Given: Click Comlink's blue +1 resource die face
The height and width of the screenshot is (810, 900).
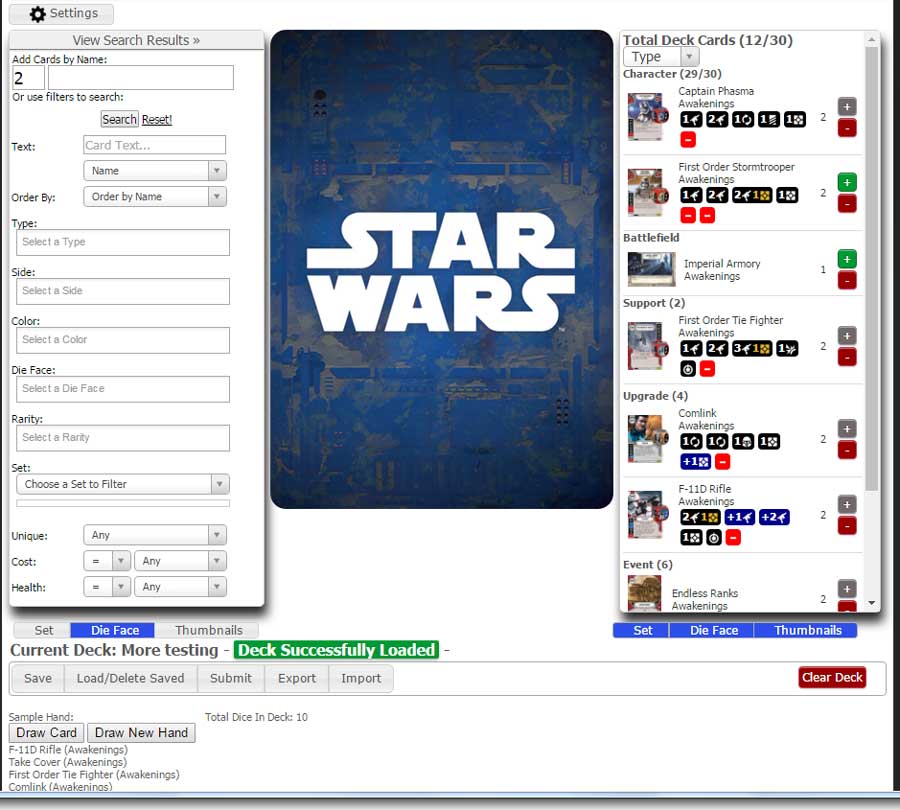Looking at the screenshot, I should point(696,462).
